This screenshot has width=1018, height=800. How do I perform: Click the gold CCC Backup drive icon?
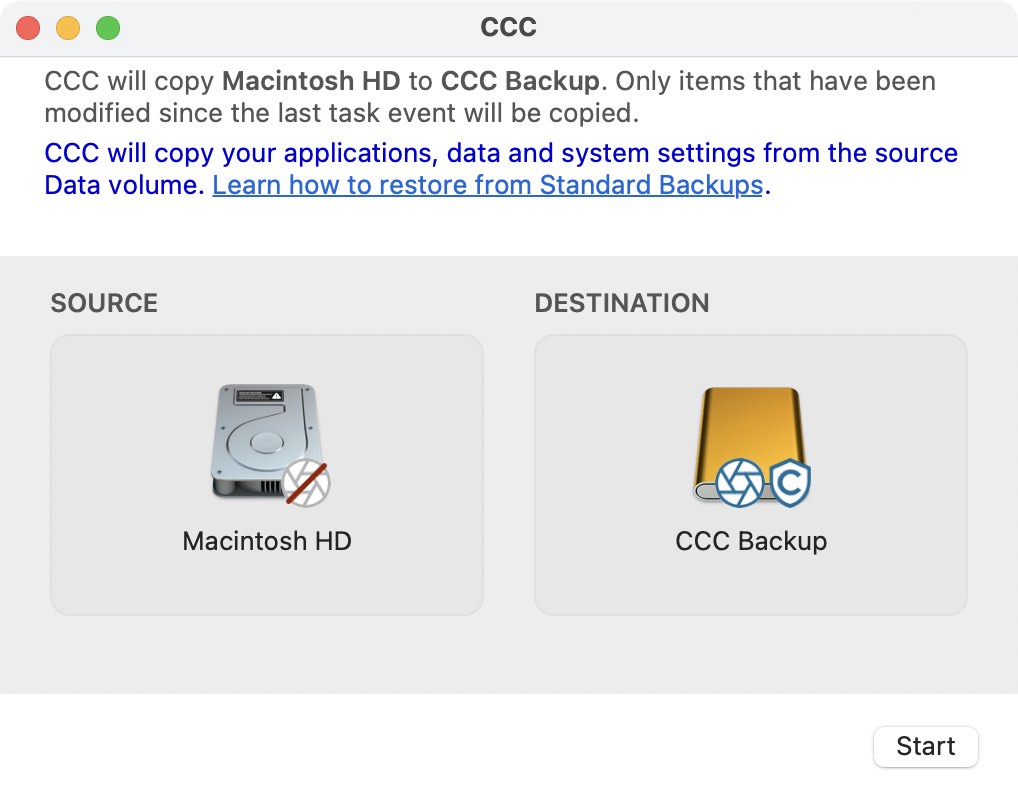pos(750,445)
